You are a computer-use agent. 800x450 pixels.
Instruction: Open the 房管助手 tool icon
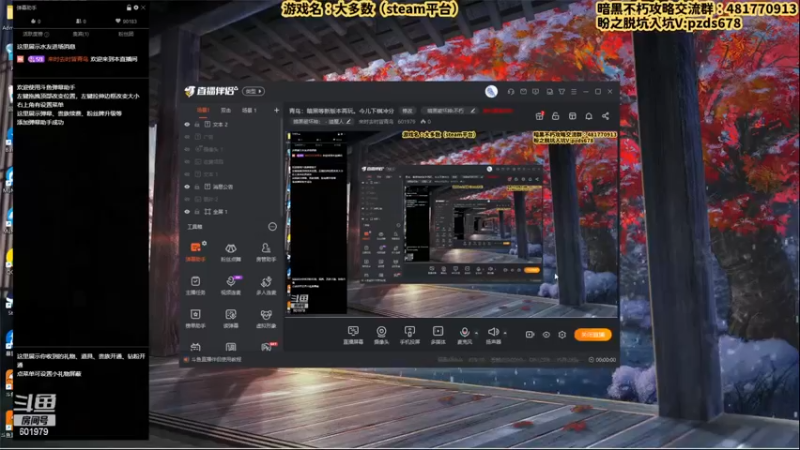point(266,252)
